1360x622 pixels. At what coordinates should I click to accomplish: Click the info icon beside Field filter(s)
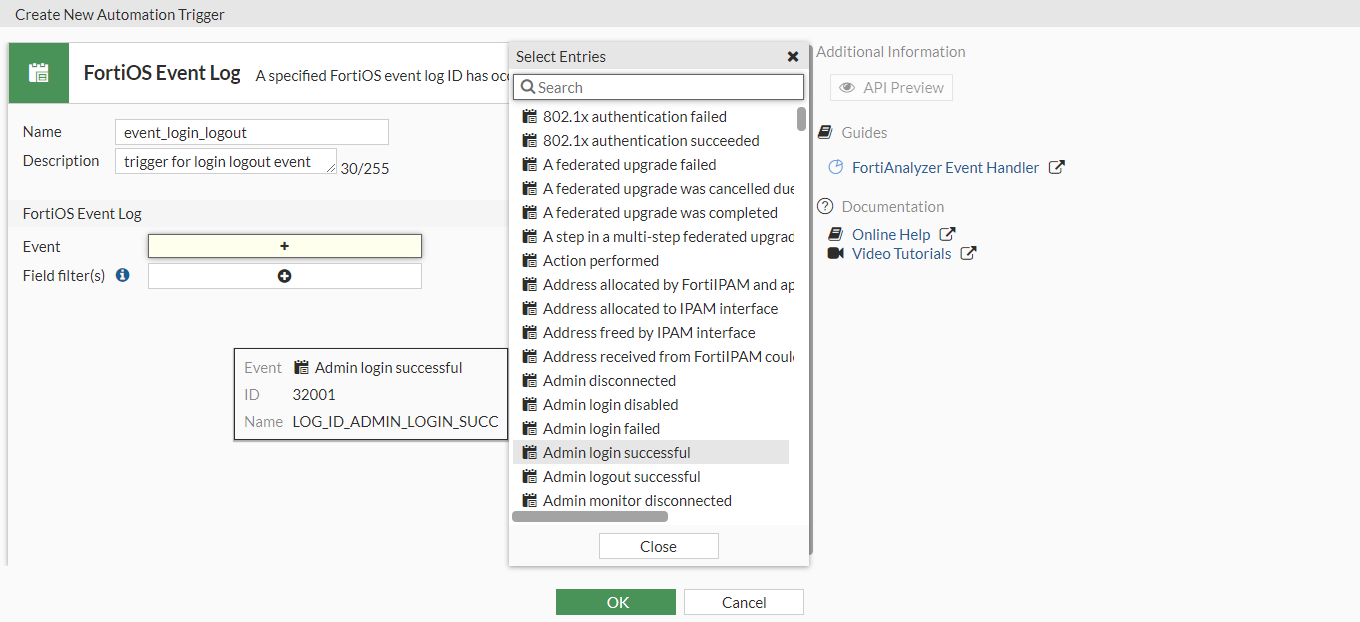pyautogui.click(x=122, y=276)
